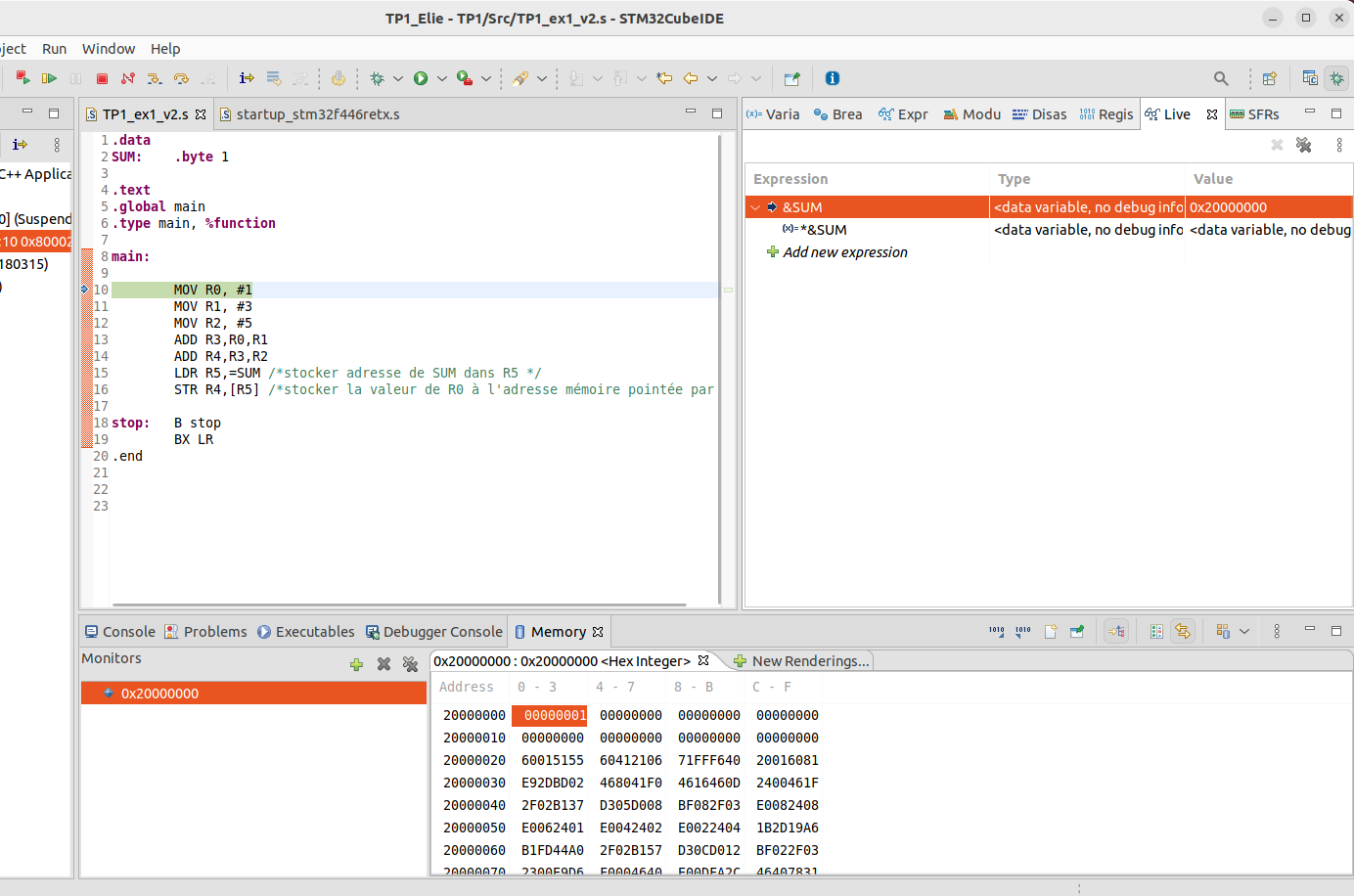Click the Disconnect icon in the debug toolbar
Screen dimensions: 1354x896
point(127,78)
